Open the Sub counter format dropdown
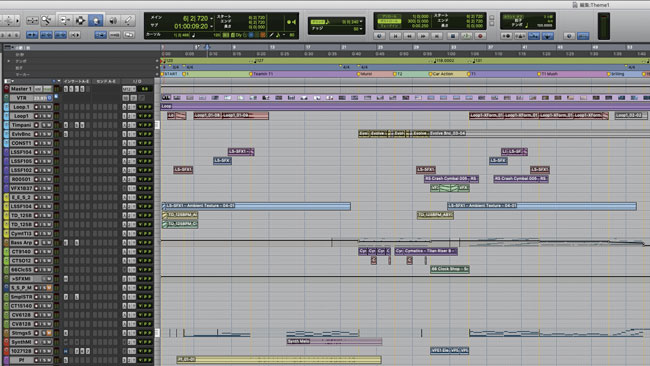 click(x=211, y=27)
